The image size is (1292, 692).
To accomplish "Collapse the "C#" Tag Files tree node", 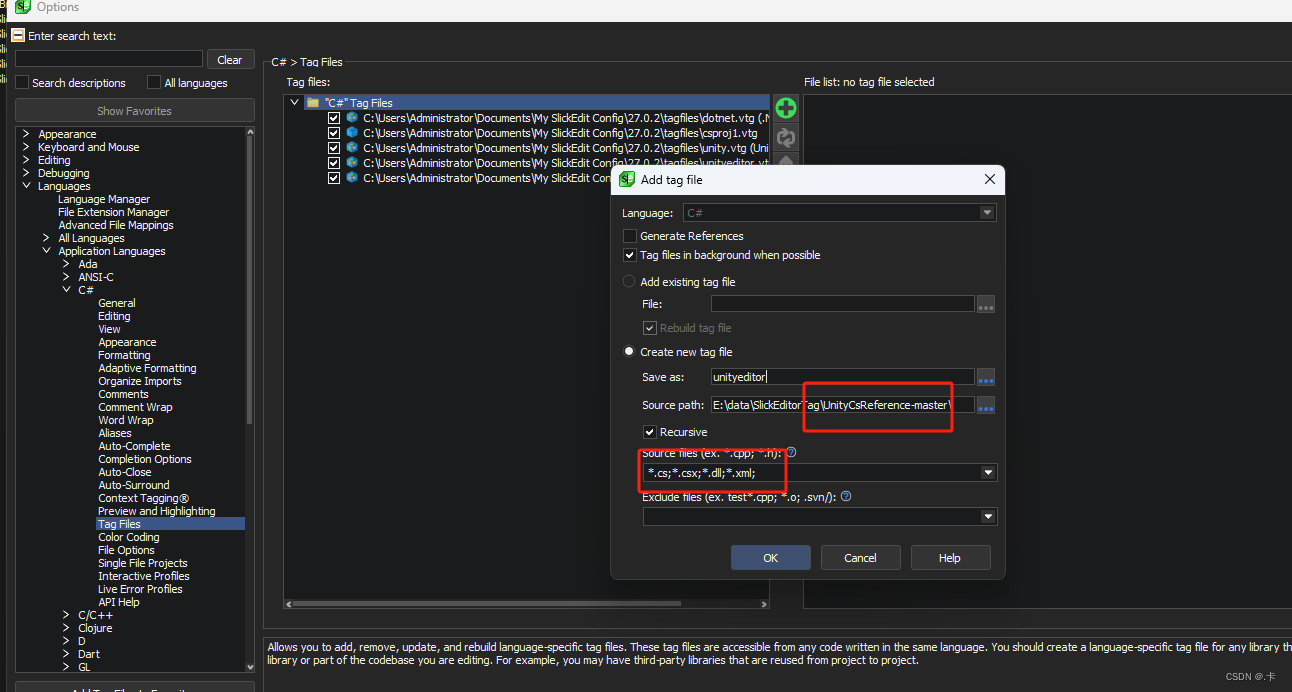I will point(294,103).
